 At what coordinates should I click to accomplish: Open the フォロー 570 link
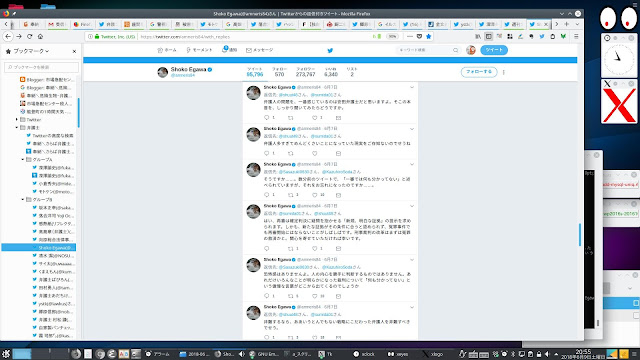coord(279,72)
